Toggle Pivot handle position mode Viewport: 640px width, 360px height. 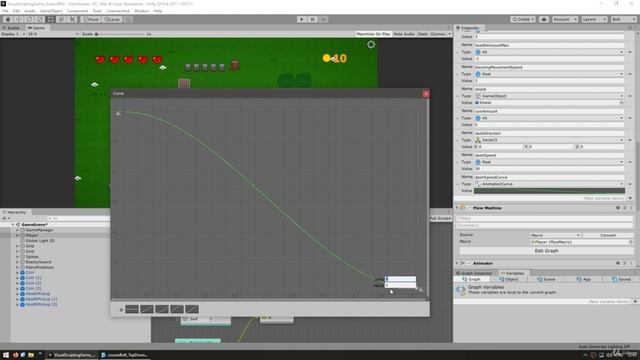[x=91, y=19]
